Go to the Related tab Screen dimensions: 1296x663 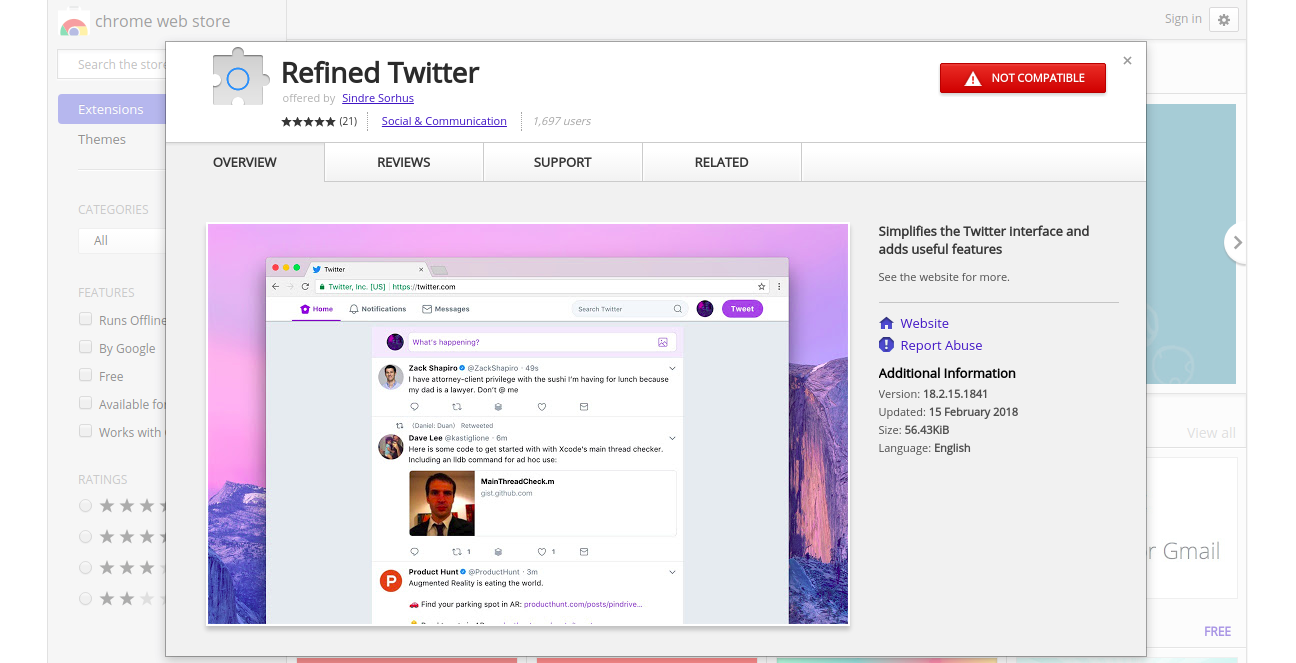click(x=721, y=162)
